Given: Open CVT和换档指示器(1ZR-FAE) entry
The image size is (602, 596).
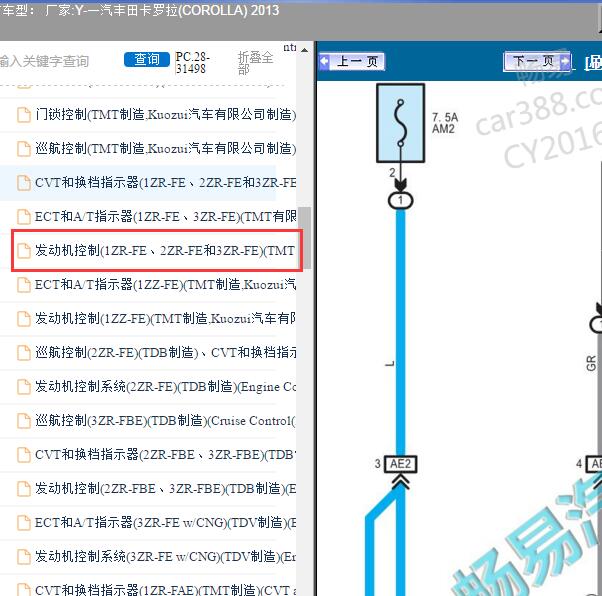Looking at the screenshot, I should pos(165,589).
